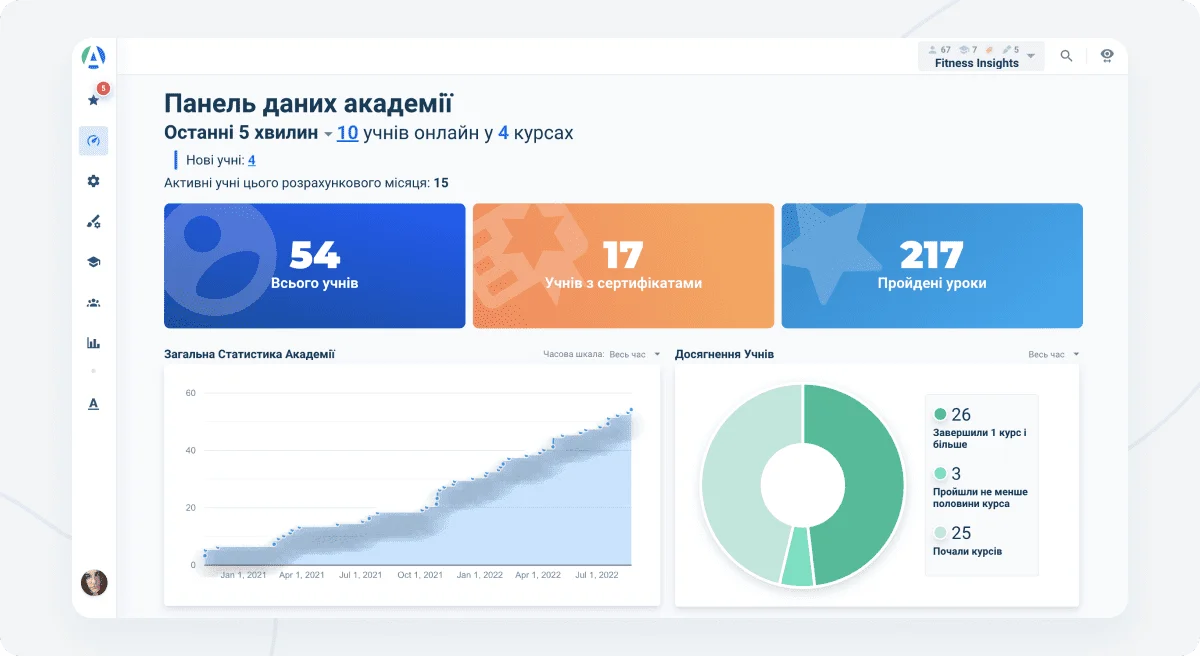The image size is (1200, 656).
Task: Click the last data point on line chart
Action: coord(631,409)
